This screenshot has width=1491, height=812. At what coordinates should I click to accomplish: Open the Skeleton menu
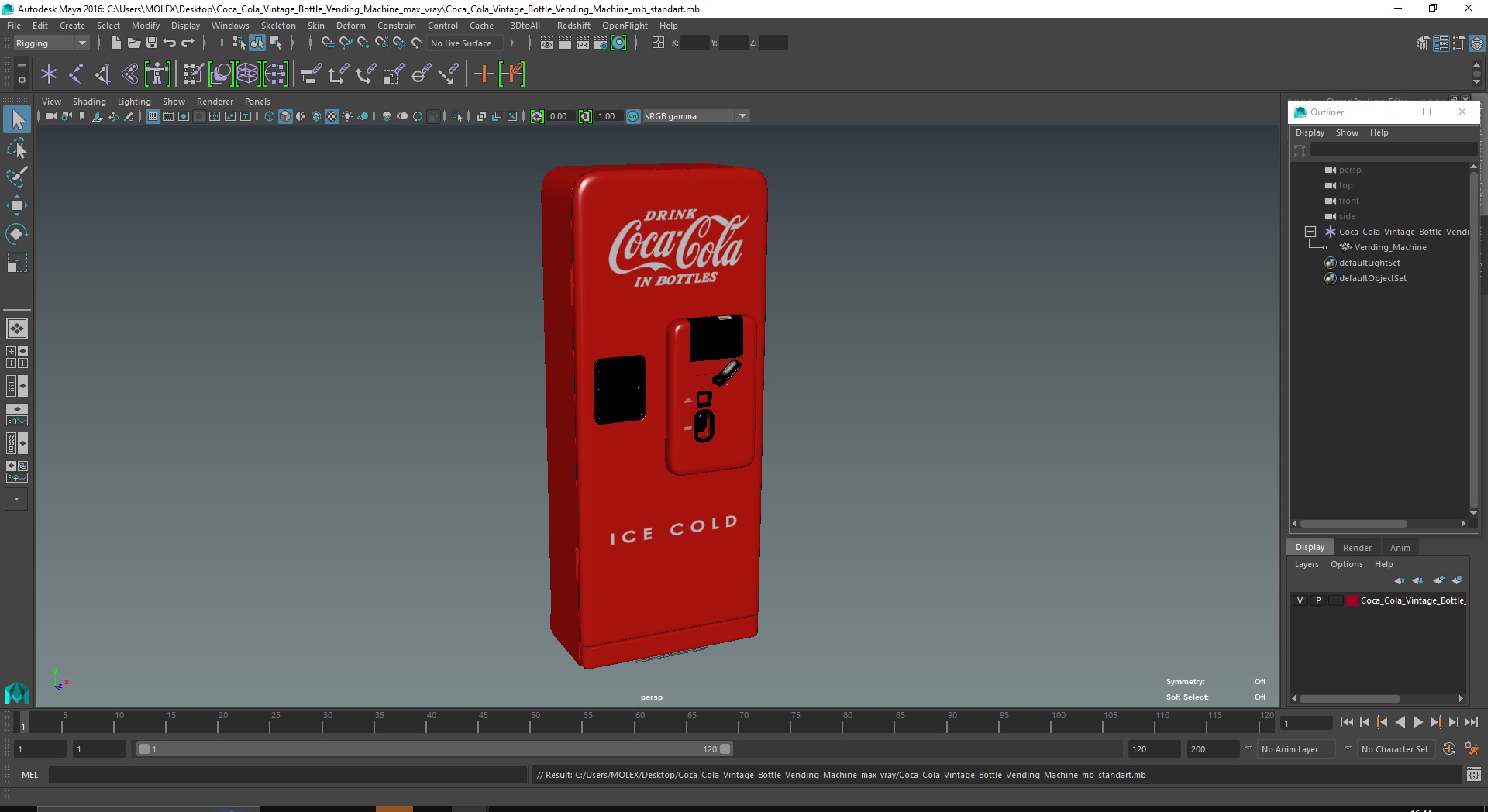(278, 26)
